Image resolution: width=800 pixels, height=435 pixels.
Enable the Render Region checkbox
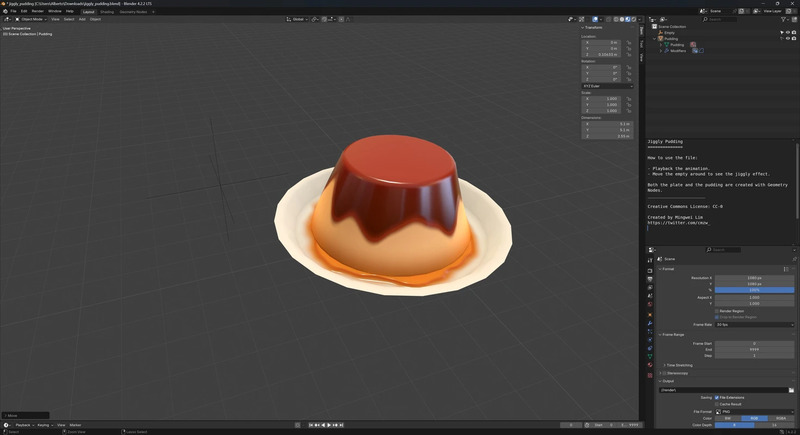coord(716,310)
